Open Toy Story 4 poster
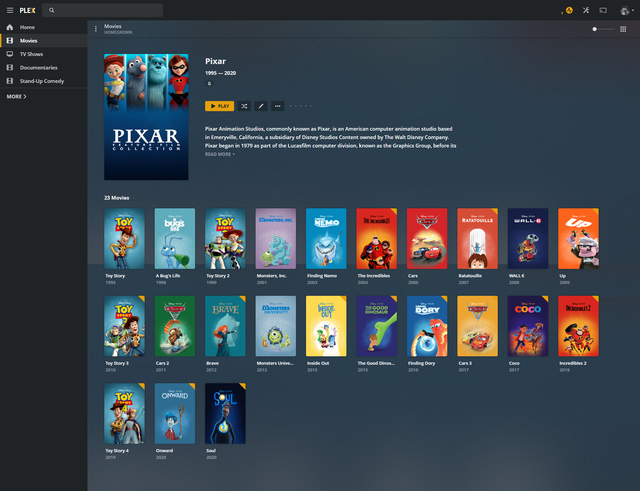 [124, 413]
